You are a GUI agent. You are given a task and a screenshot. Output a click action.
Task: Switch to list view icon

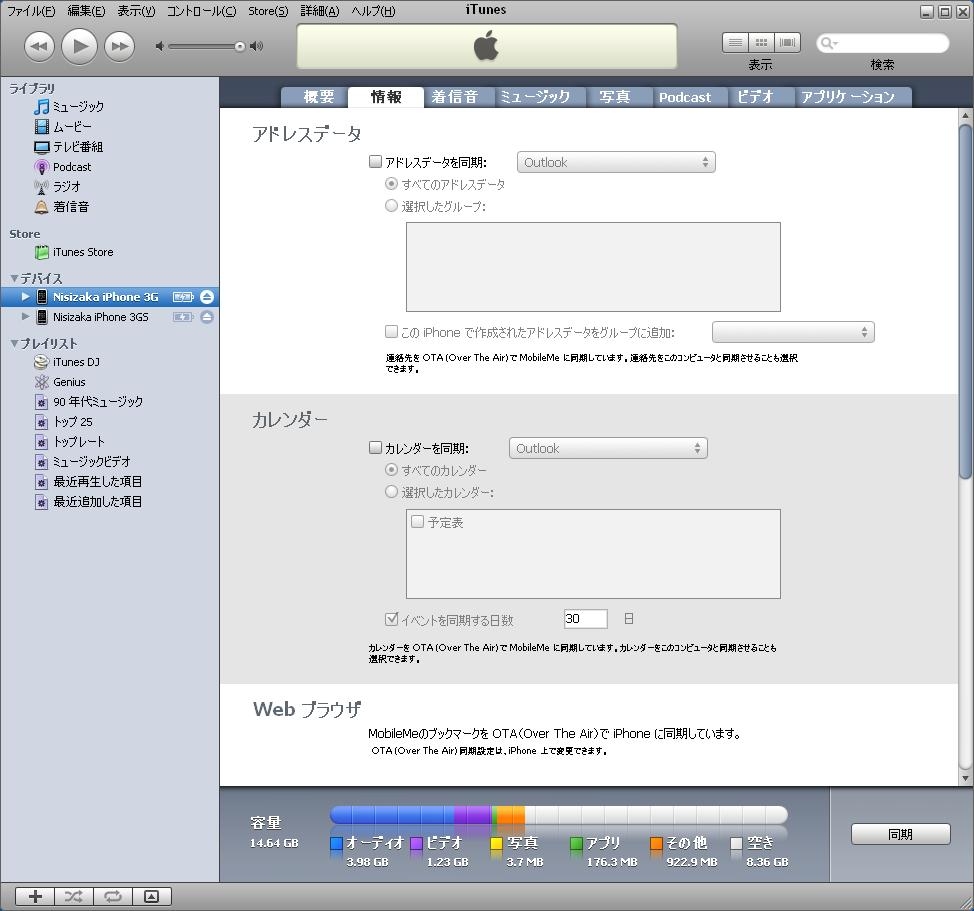735,43
